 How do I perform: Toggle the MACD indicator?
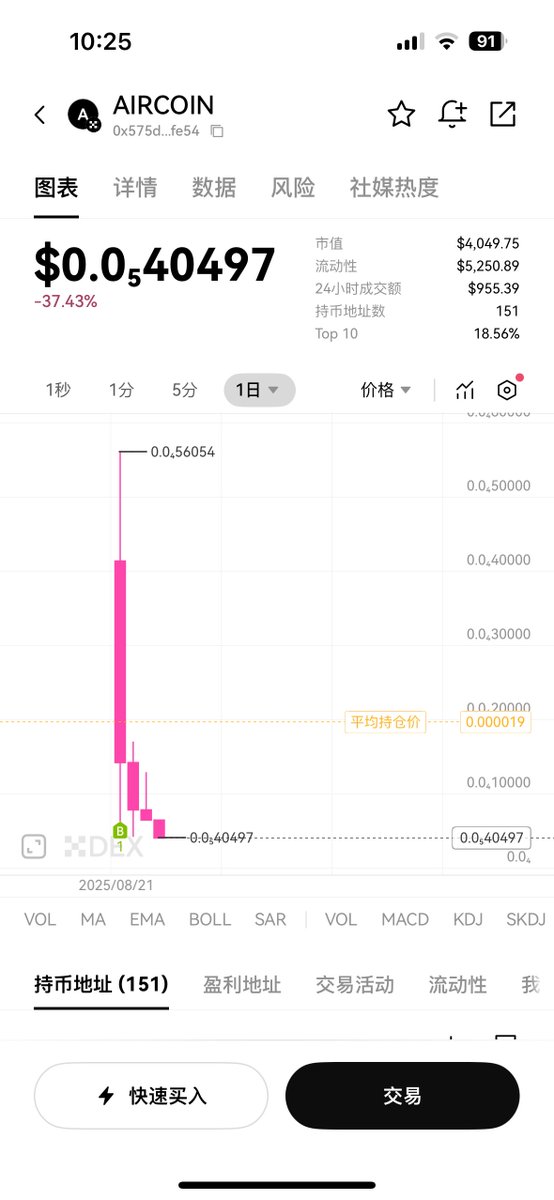tap(405, 919)
